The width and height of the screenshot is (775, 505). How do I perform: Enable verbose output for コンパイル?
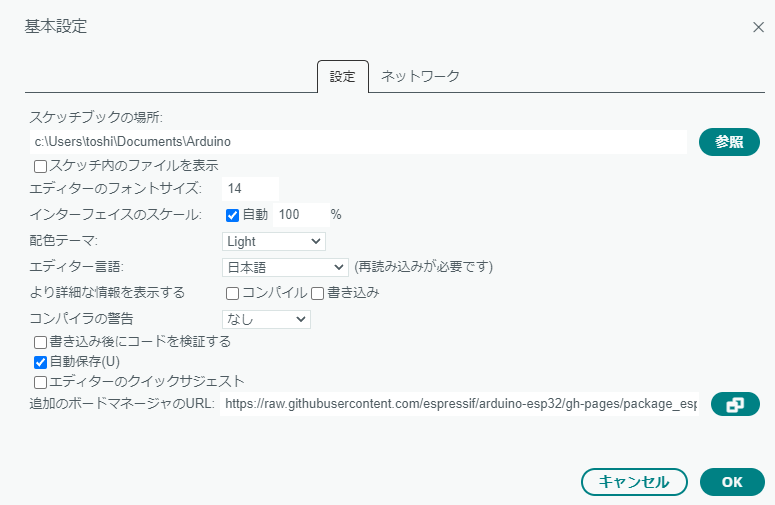click(232, 294)
